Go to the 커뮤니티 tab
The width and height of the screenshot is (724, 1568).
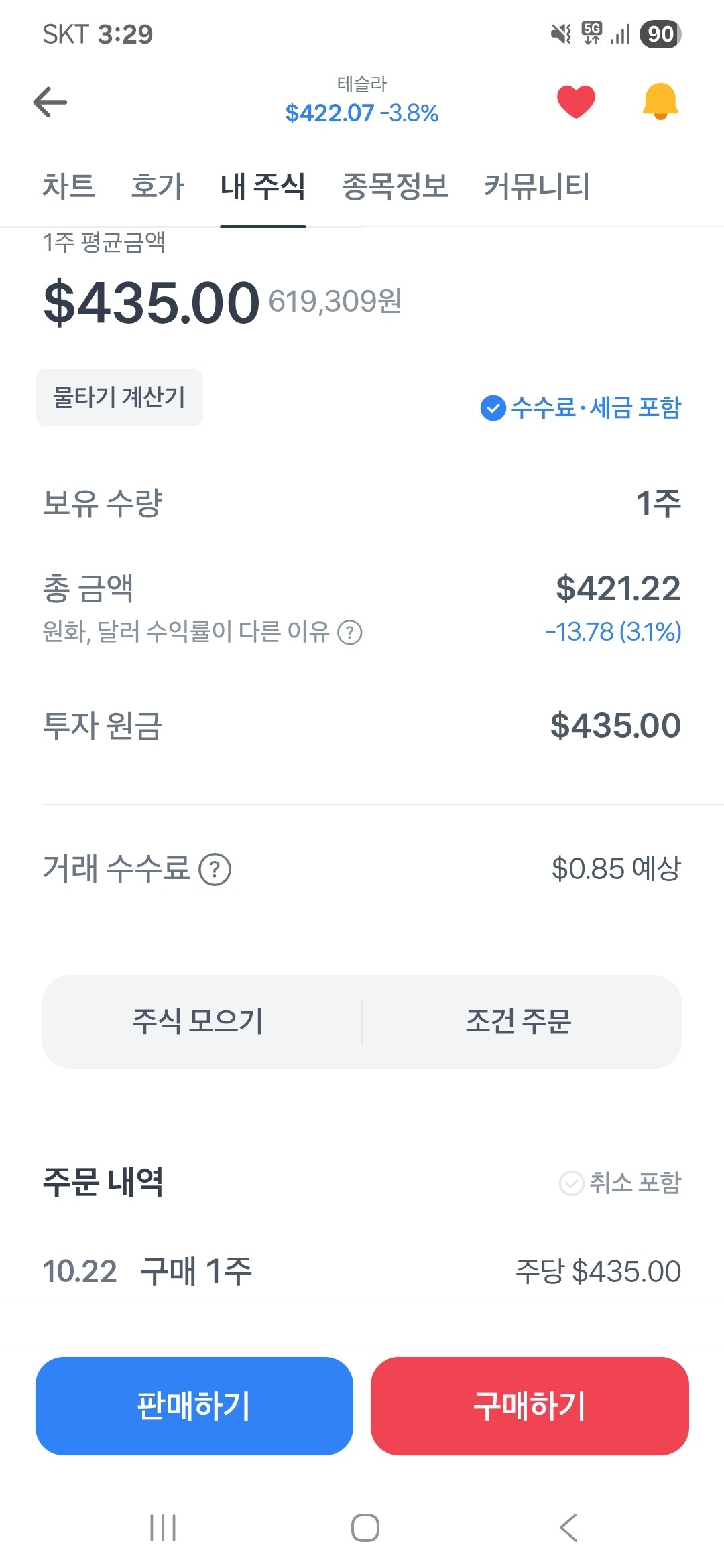click(536, 186)
